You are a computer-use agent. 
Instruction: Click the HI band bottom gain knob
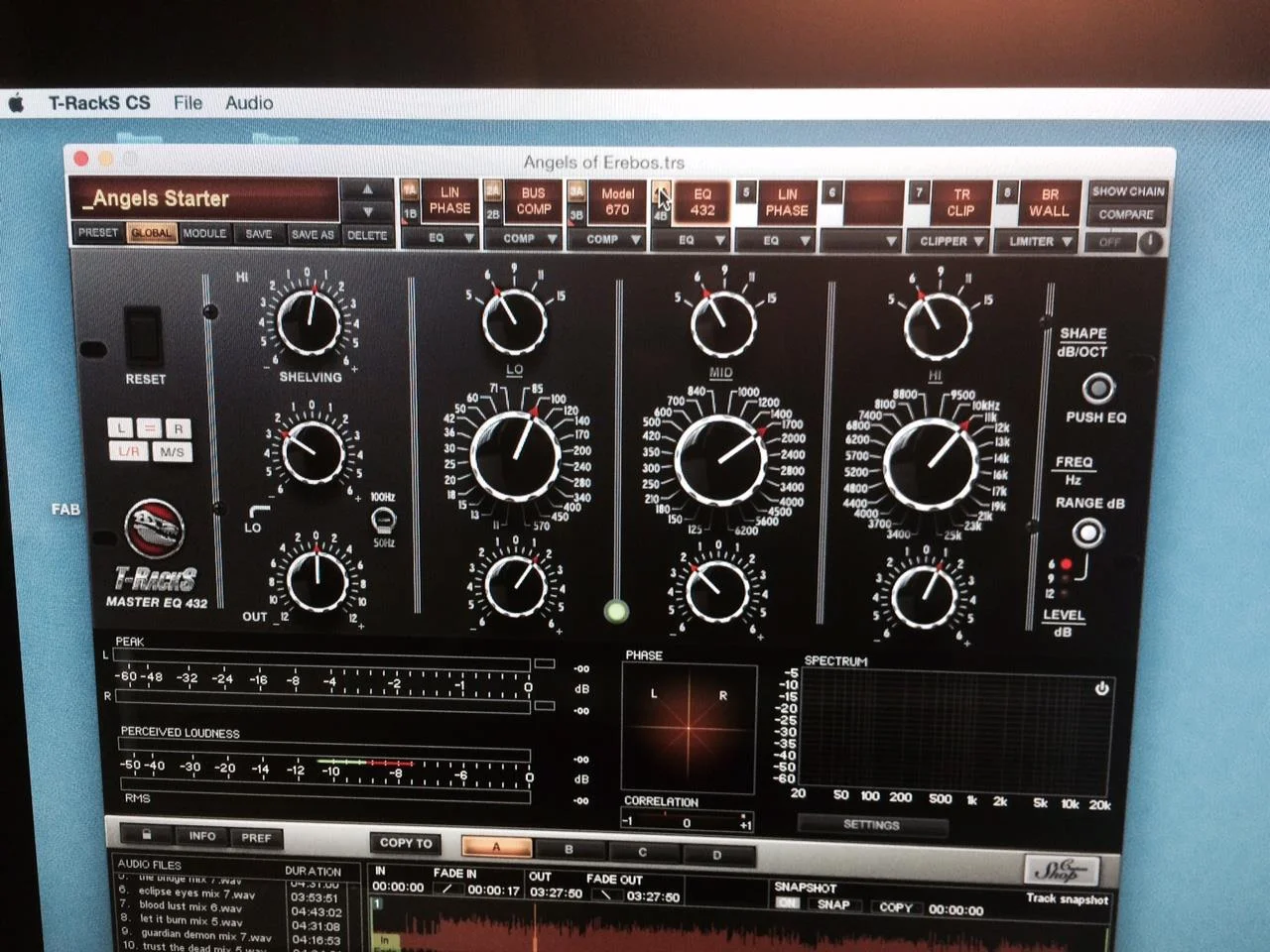pos(923,594)
